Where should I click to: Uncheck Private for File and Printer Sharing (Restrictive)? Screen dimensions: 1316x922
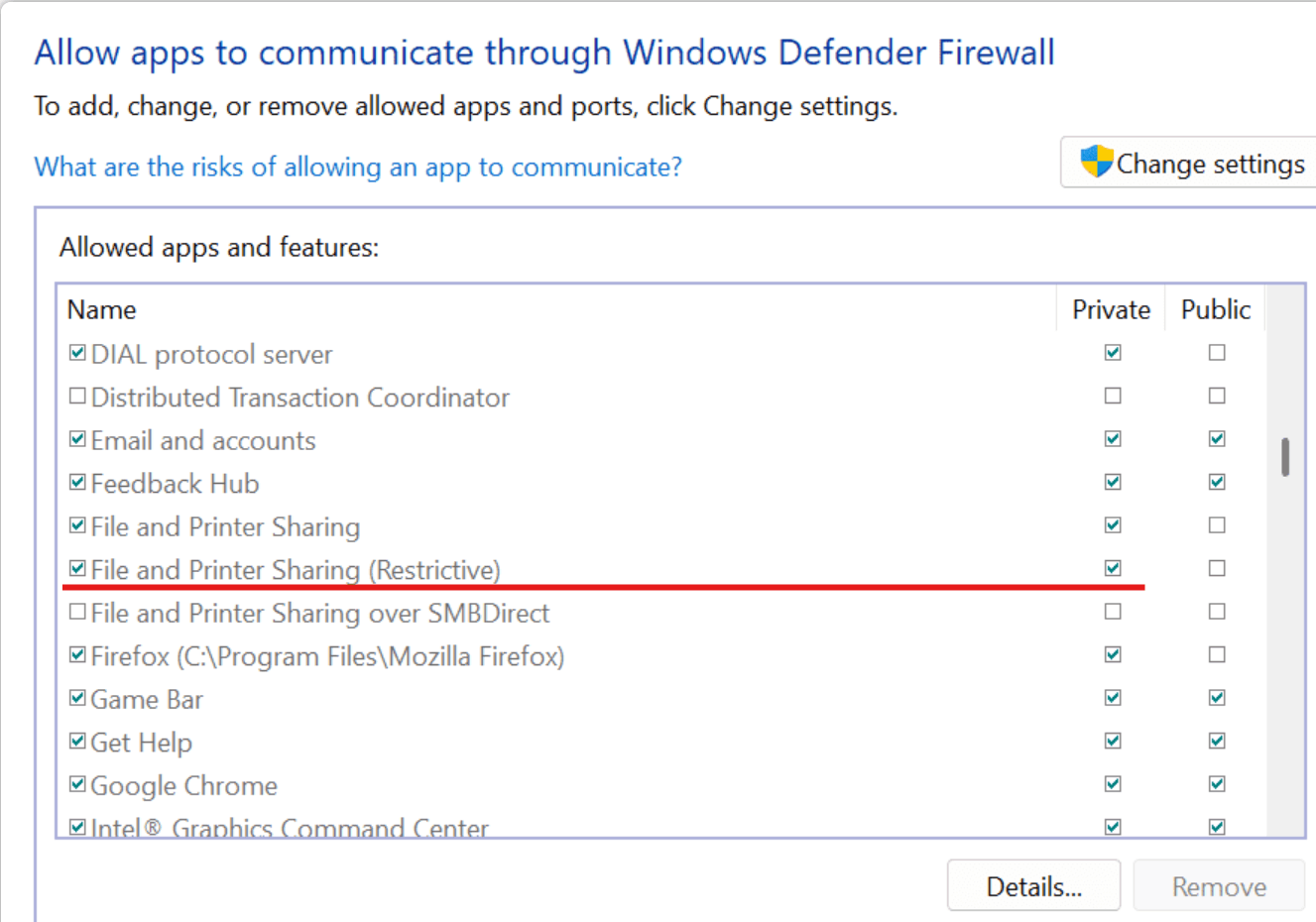[x=1113, y=568]
